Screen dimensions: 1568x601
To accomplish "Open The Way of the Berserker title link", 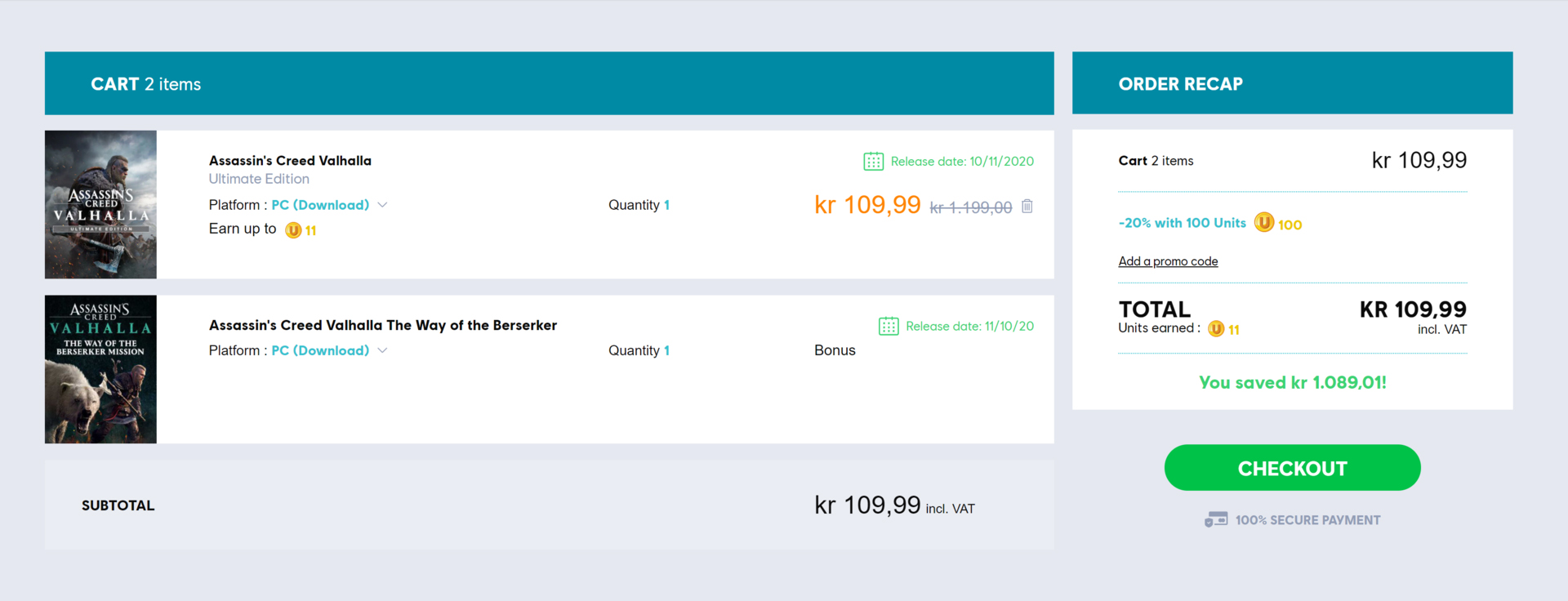I will coord(383,325).
